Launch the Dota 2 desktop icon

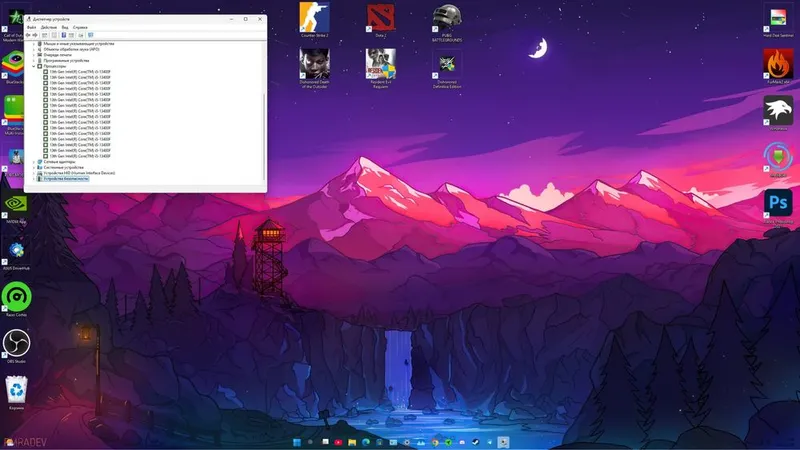[381, 18]
